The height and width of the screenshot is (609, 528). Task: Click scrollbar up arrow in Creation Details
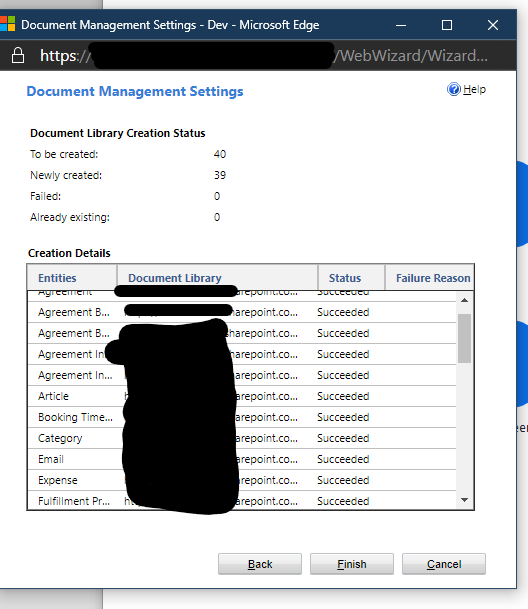[x=464, y=300]
